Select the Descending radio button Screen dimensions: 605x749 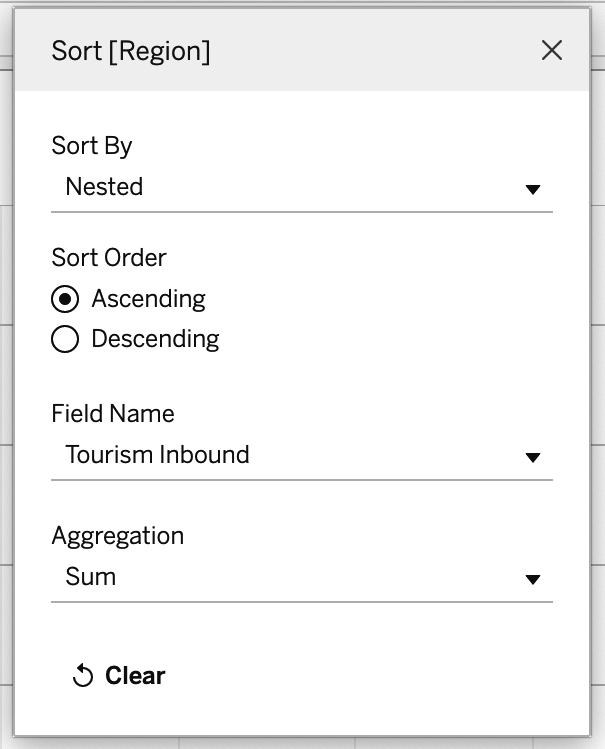pyautogui.click(x=65, y=339)
